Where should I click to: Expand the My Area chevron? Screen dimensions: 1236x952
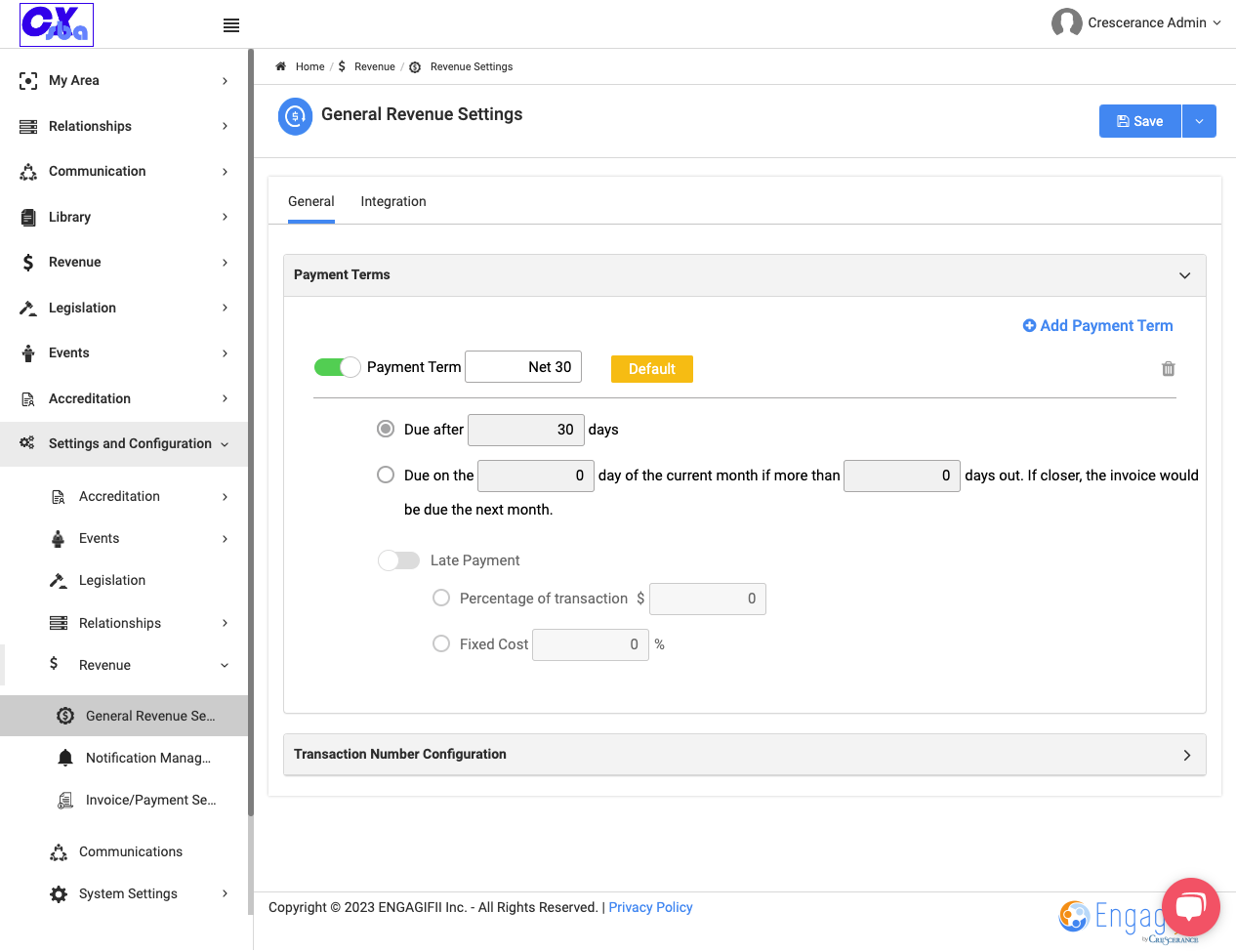pos(225,81)
